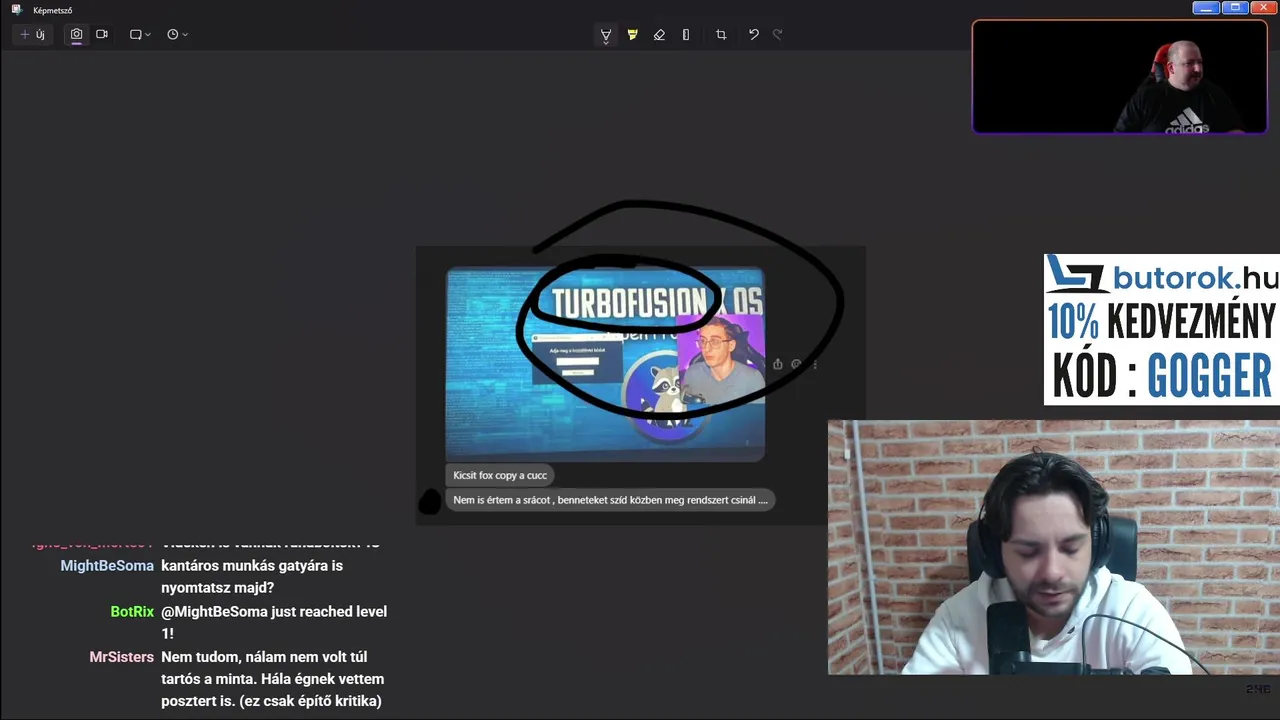Click the MightBeSoma username in chat

[107, 566]
